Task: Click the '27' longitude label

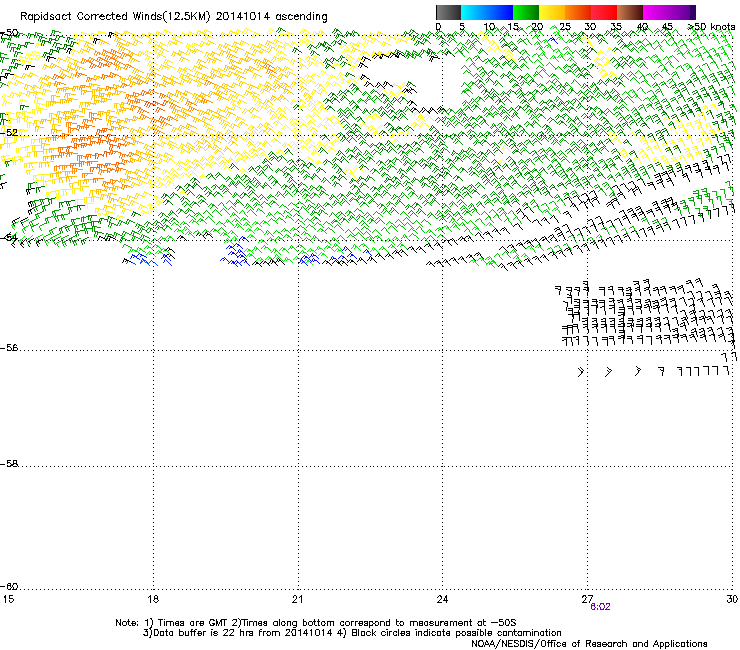Action: (x=587, y=599)
